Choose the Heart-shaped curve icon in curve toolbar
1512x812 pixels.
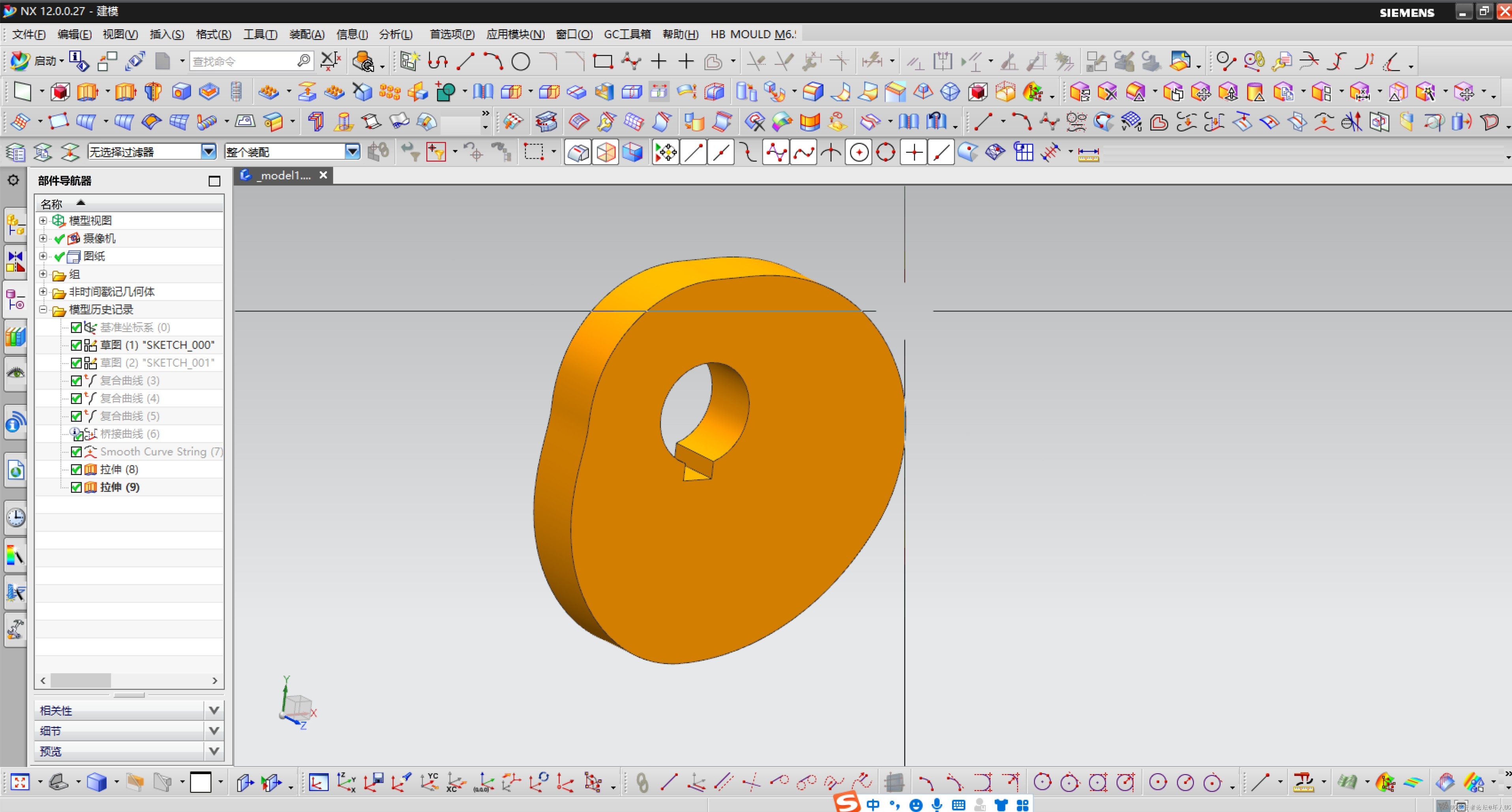click(1159, 122)
